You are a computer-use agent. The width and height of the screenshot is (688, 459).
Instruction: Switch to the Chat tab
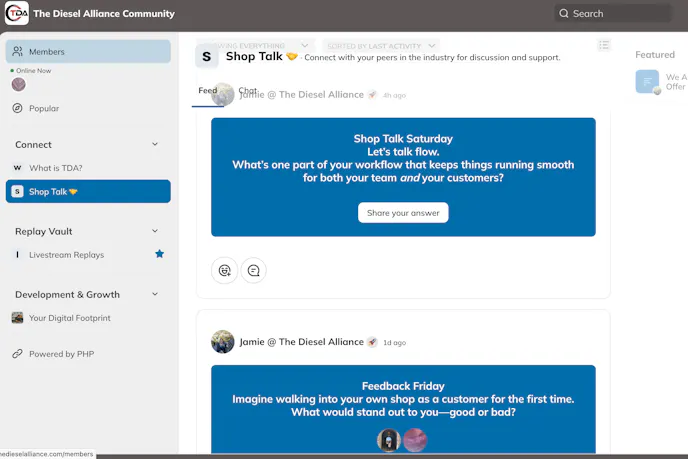pos(247,91)
